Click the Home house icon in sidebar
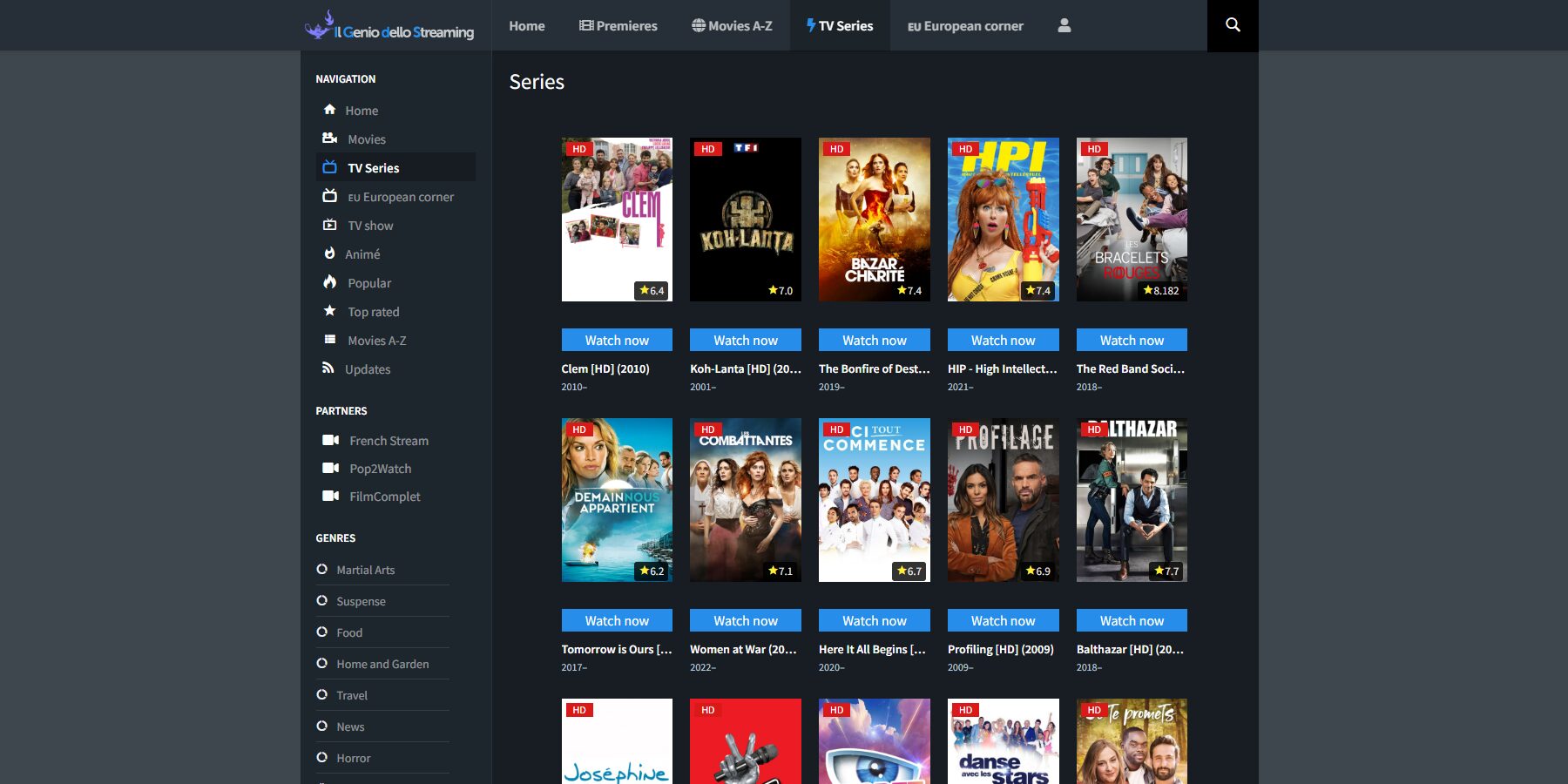The image size is (1568, 784). tap(329, 110)
